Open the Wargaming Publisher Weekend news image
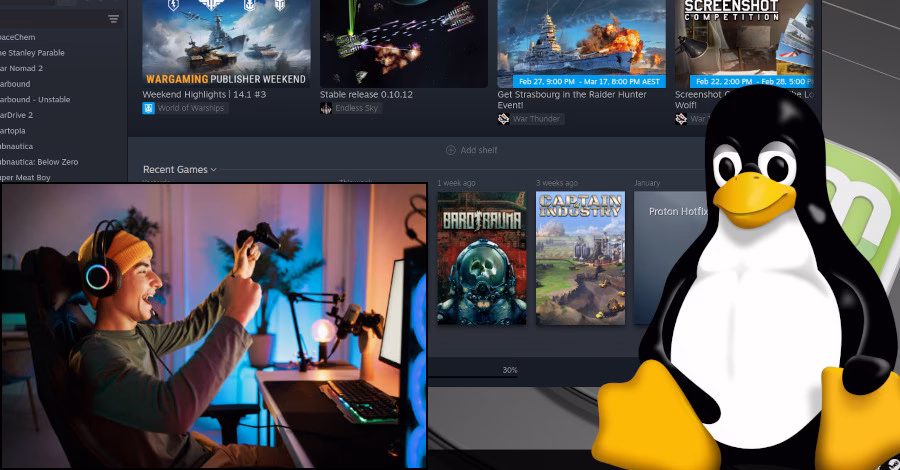900x470 pixels. [226, 44]
